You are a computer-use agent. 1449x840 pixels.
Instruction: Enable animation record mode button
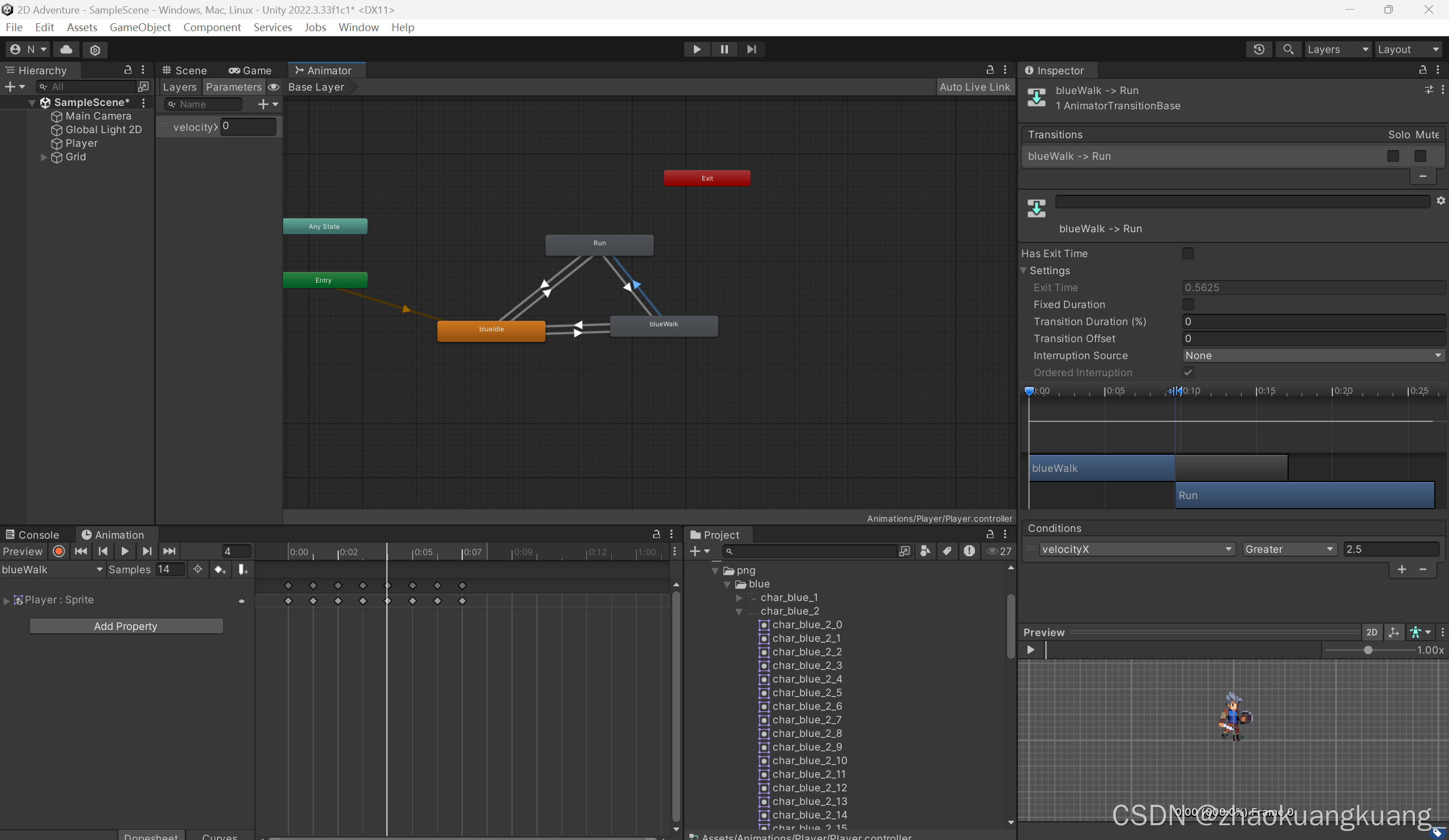[58, 551]
